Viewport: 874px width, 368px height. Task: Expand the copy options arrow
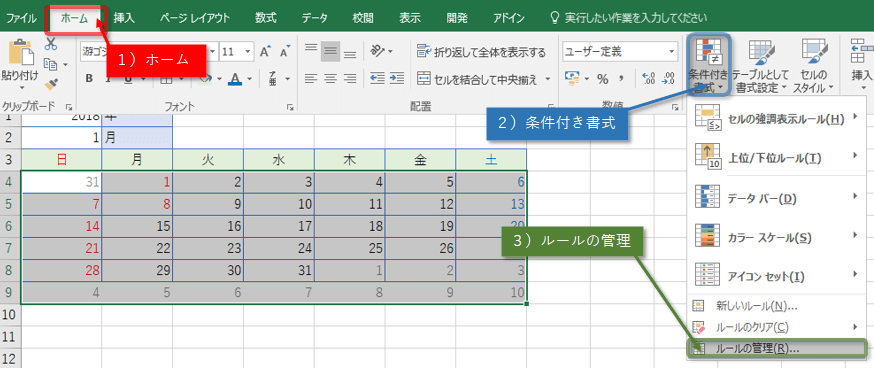65,65
